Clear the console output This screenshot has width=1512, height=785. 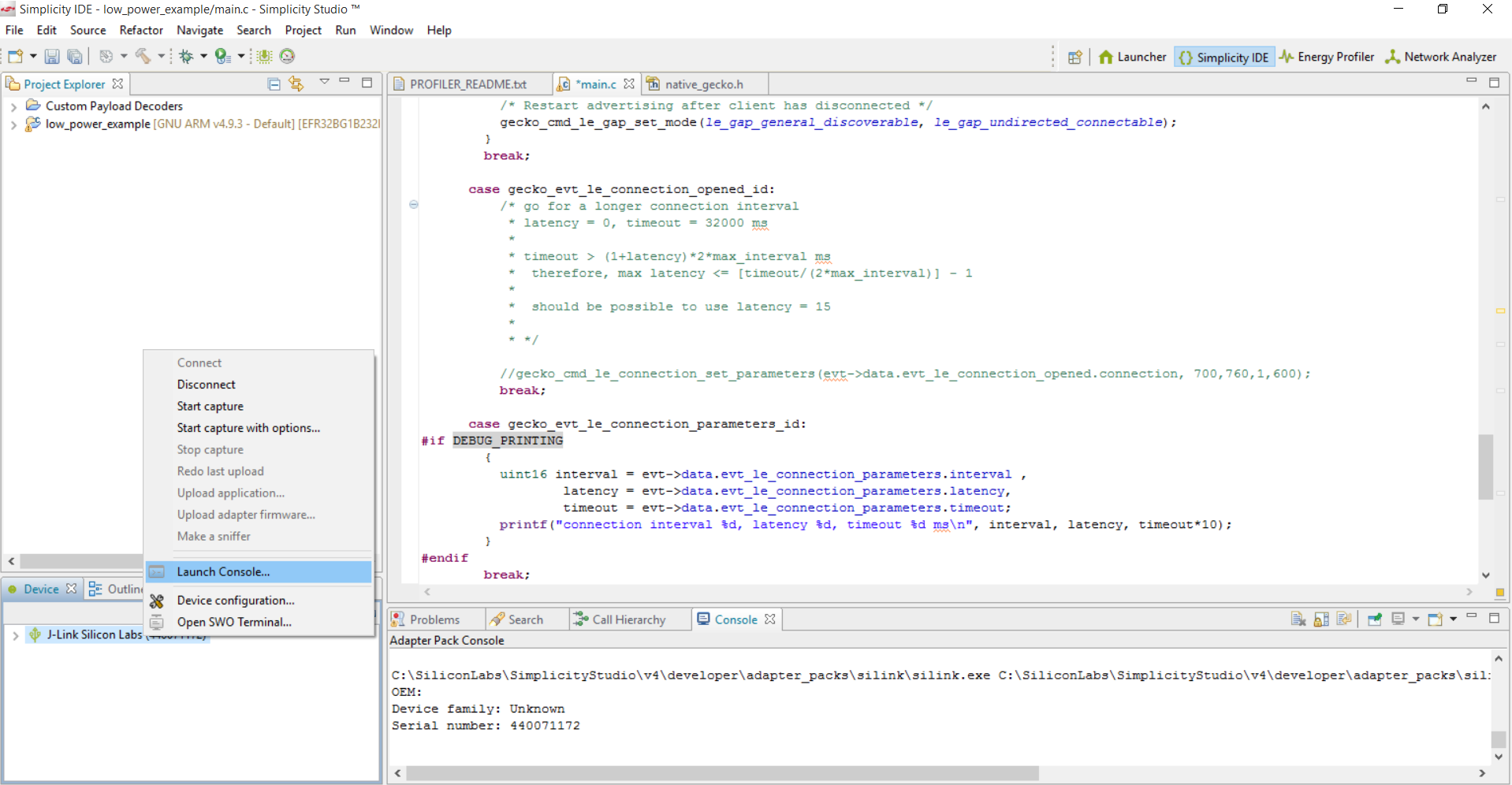coord(1298,619)
